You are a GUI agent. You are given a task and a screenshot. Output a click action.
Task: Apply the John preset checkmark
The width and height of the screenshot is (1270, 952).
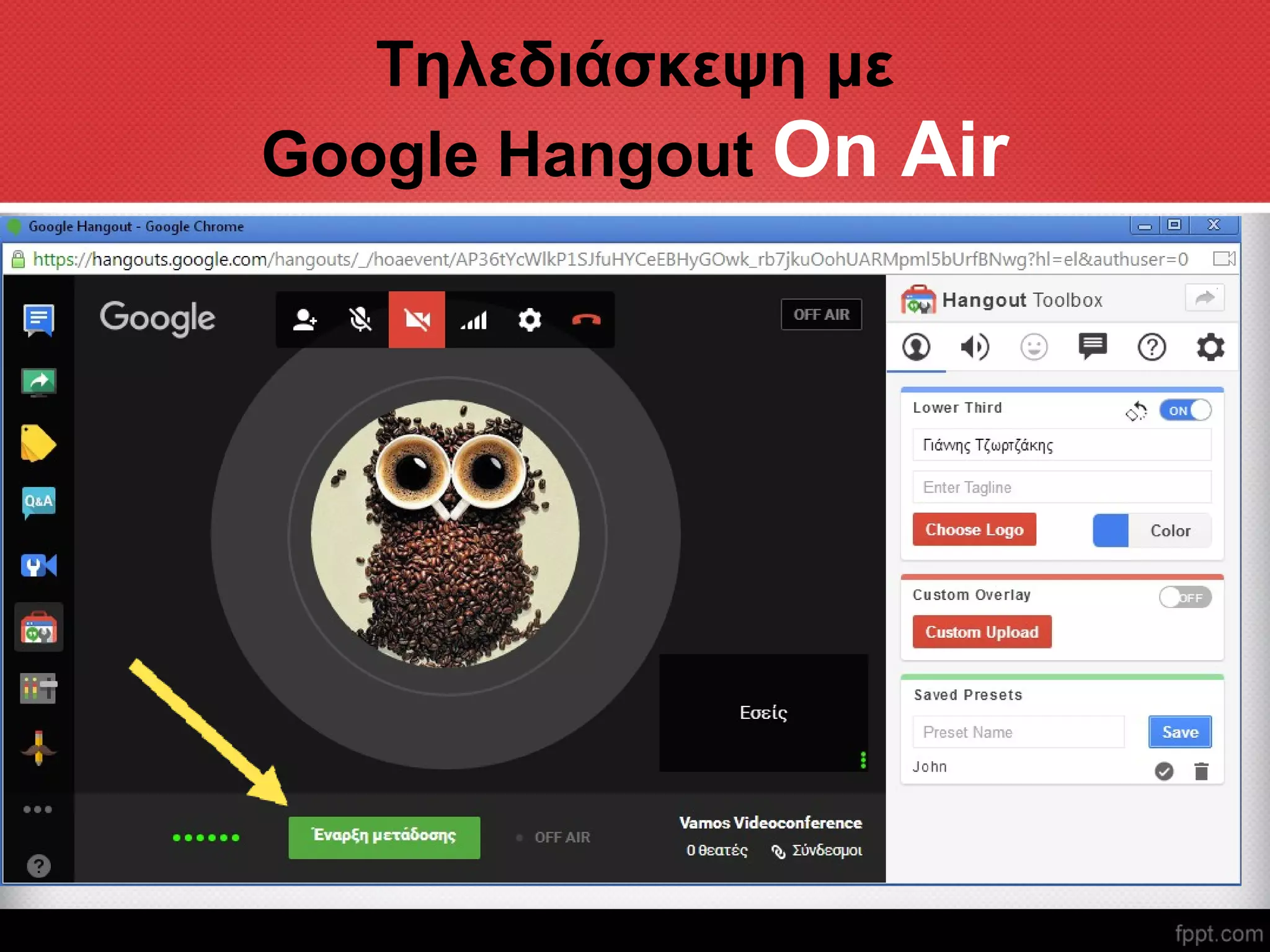pyautogui.click(x=1164, y=771)
